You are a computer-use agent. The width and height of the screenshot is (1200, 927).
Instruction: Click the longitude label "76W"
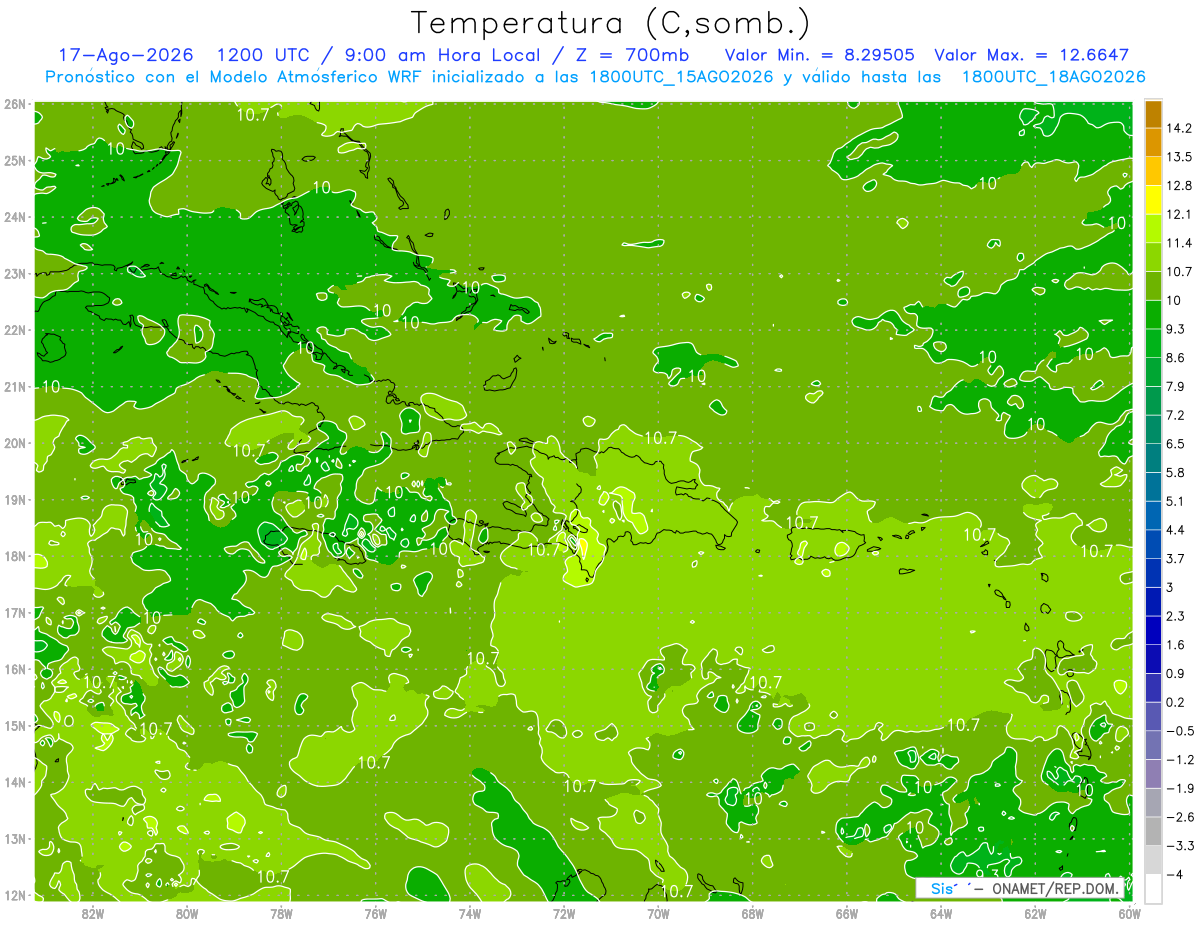click(x=375, y=913)
